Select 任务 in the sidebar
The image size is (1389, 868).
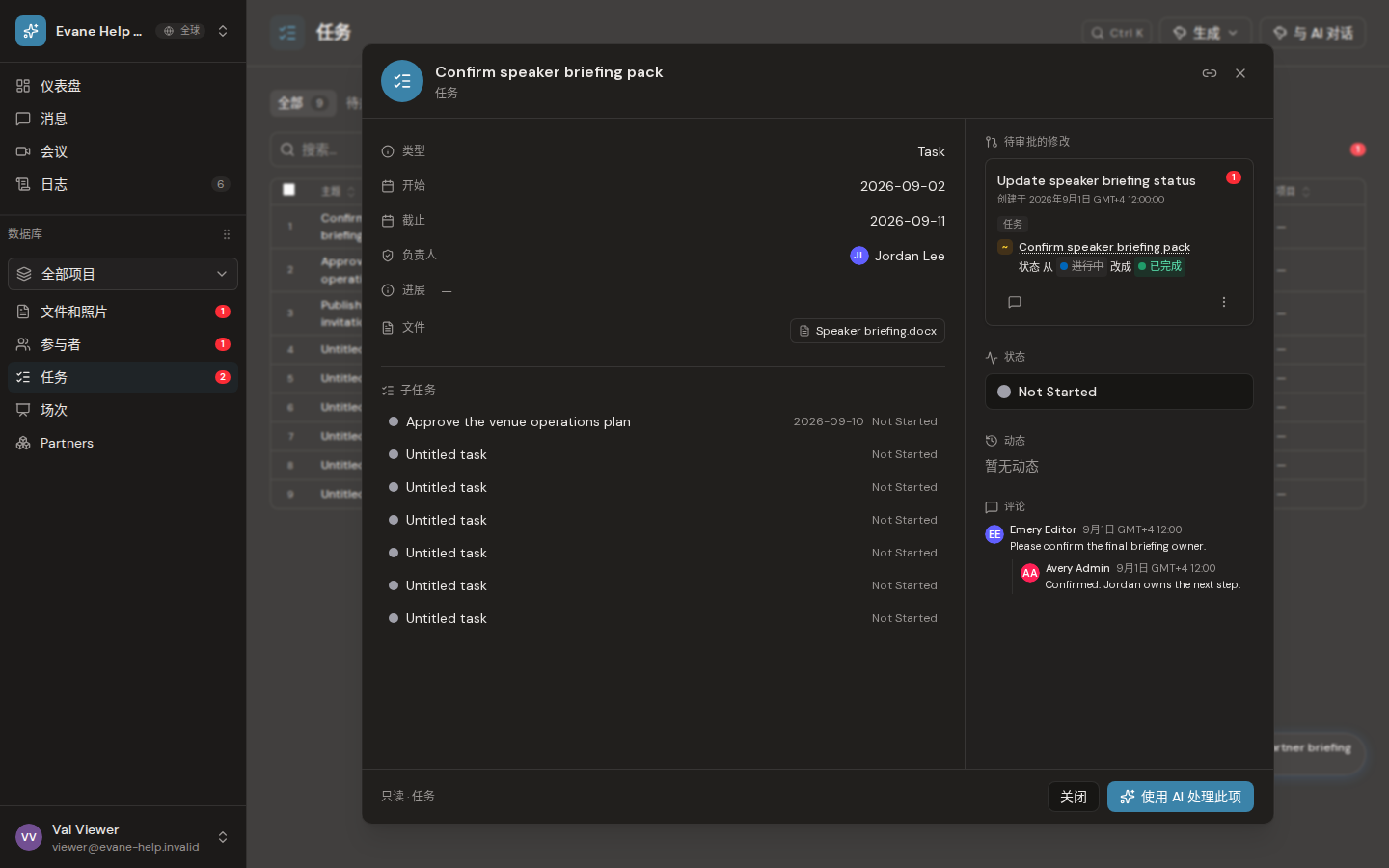coord(123,377)
